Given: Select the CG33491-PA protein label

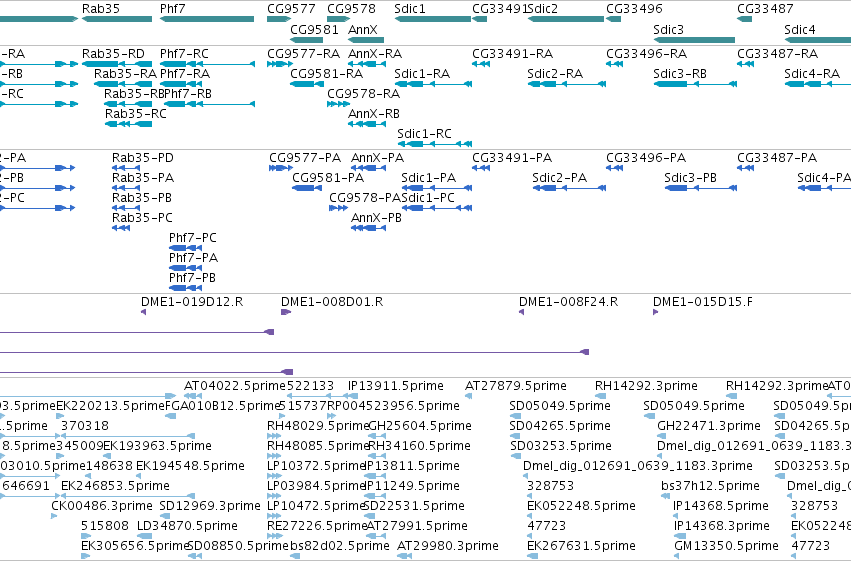Looking at the screenshot, I should click(x=512, y=158).
